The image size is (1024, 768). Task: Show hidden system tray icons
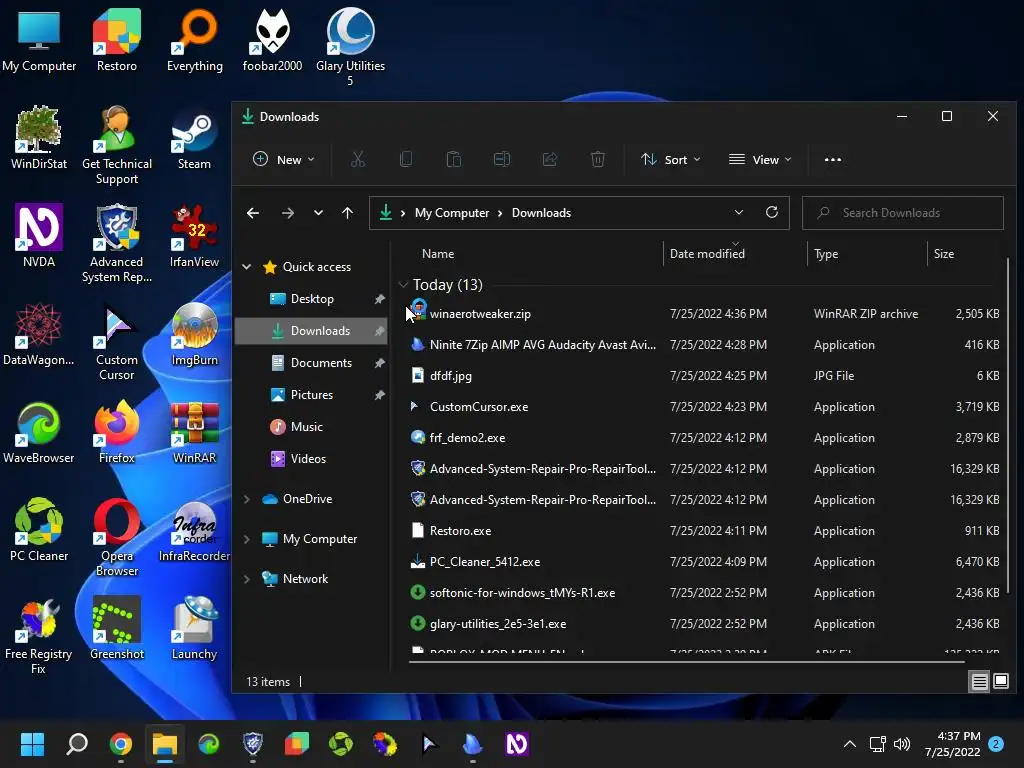tap(850, 744)
